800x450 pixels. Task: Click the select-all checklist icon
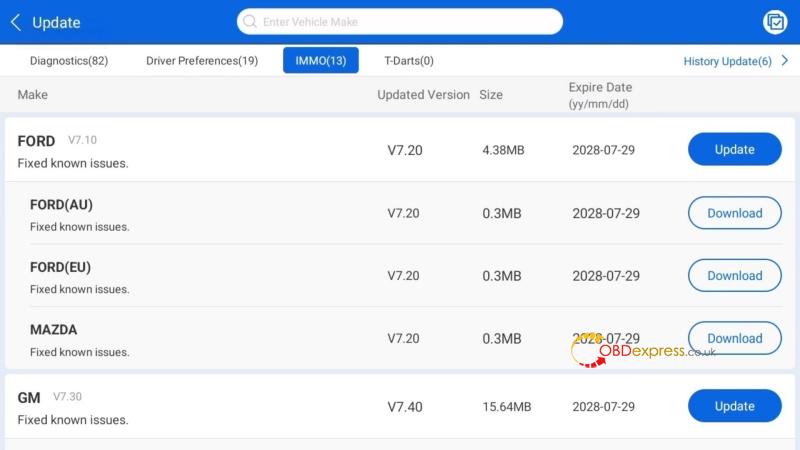[775, 22]
